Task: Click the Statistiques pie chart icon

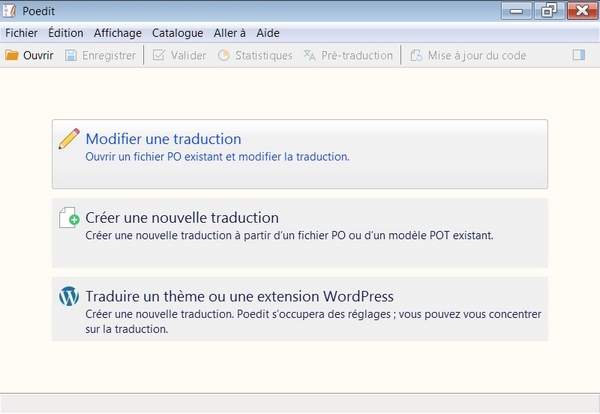Action: pyautogui.click(x=224, y=55)
